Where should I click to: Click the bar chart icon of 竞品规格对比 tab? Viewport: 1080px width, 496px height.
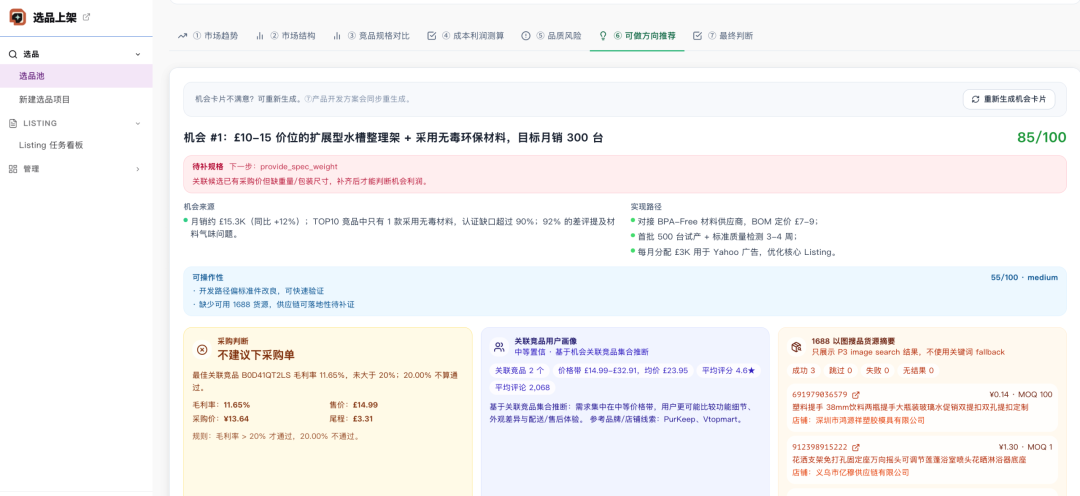tap(337, 36)
